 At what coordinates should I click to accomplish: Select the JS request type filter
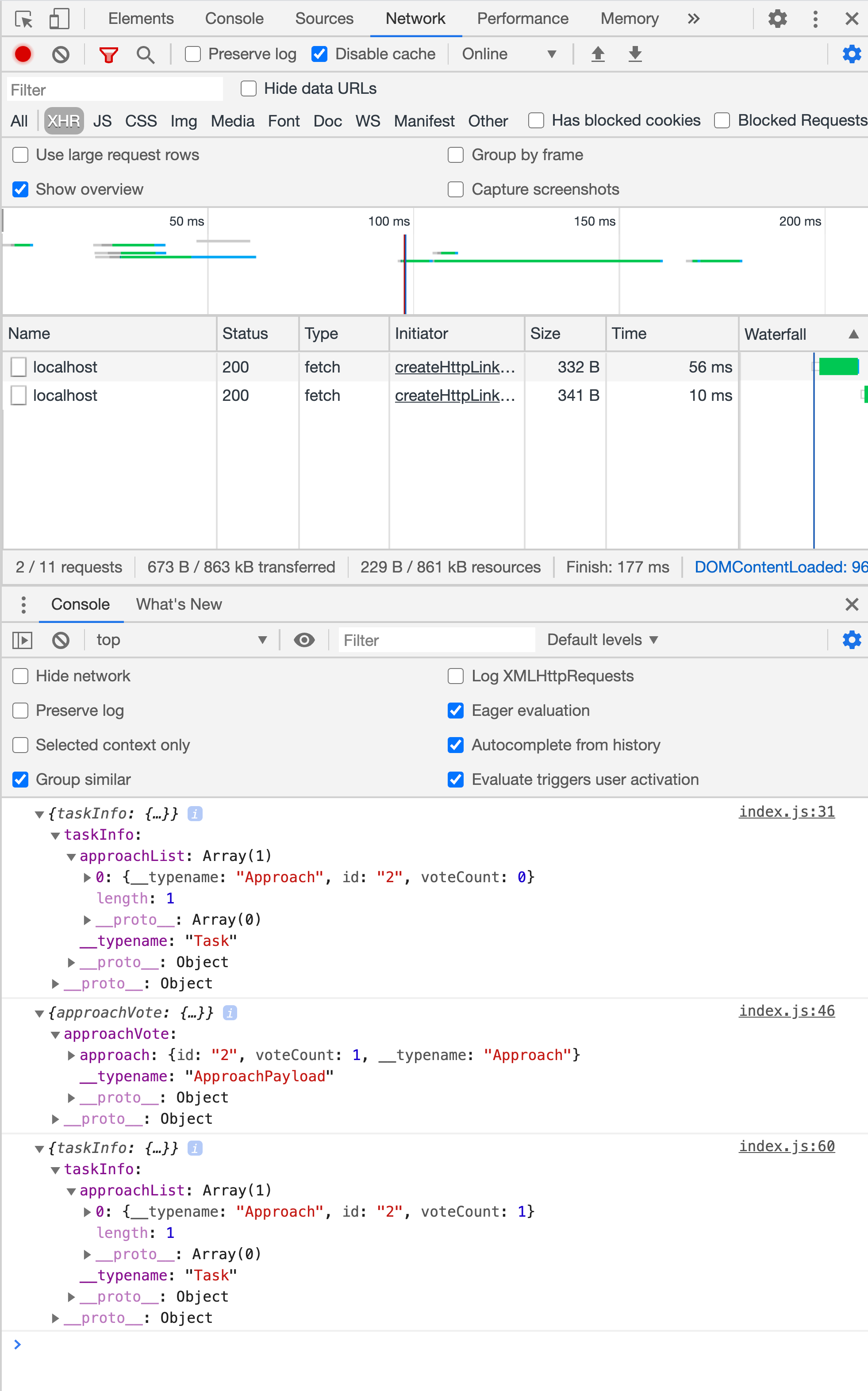(102, 121)
